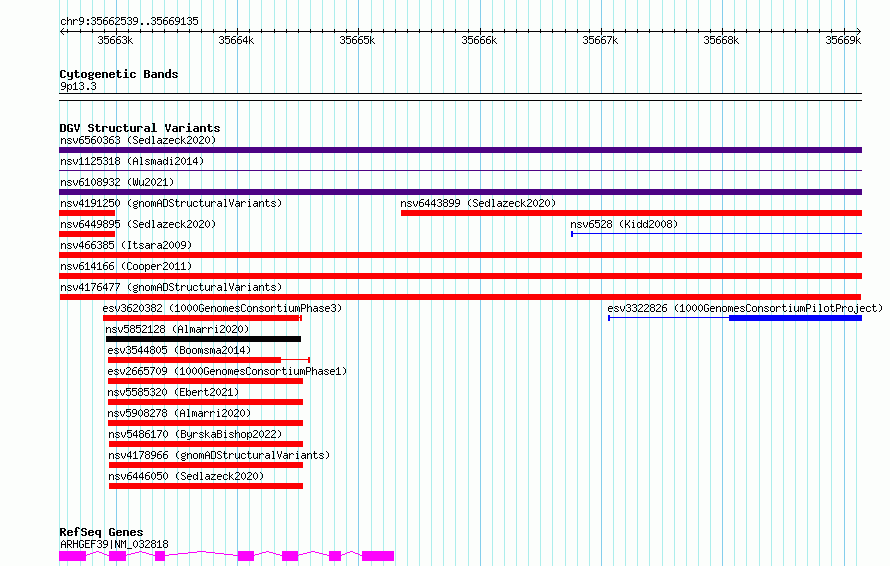Click nsv5585320 (Ebert2021) label
Image resolution: width=890 pixels, height=566 pixels.
pos(173,392)
